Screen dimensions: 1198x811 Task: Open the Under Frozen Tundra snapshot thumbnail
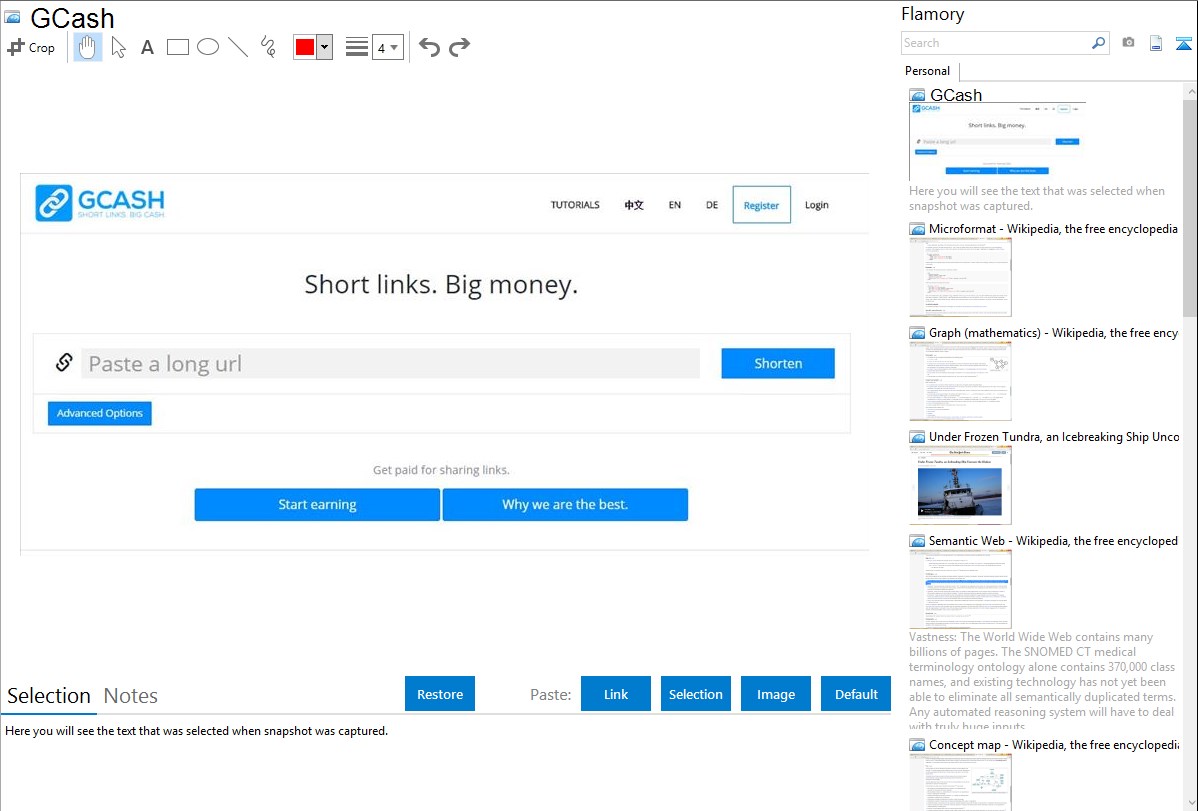[960, 485]
